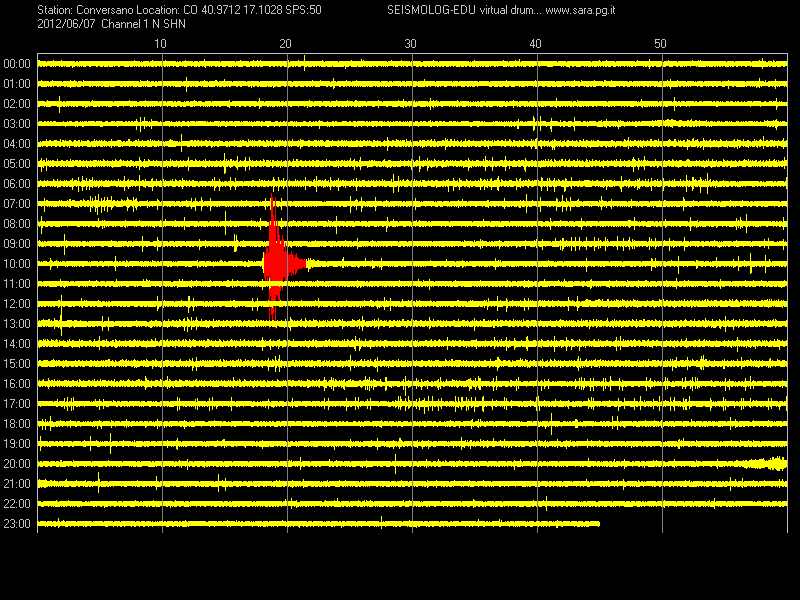Click the 11:00 hour label

[17, 284]
